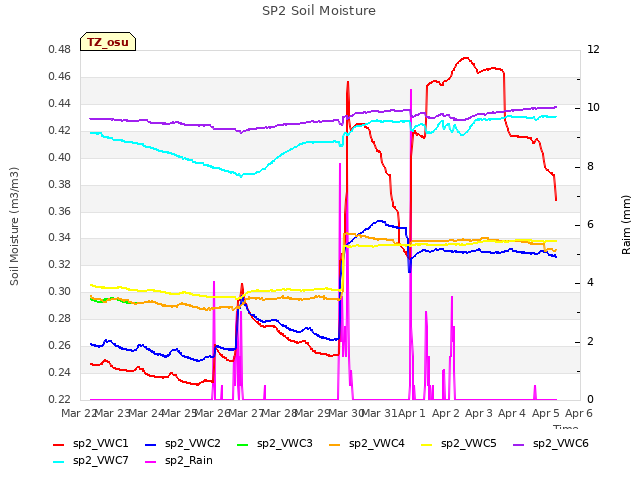Click the 0 right axis tick label
The width and height of the screenshot is (640, 480).
[x=591, y=400]
